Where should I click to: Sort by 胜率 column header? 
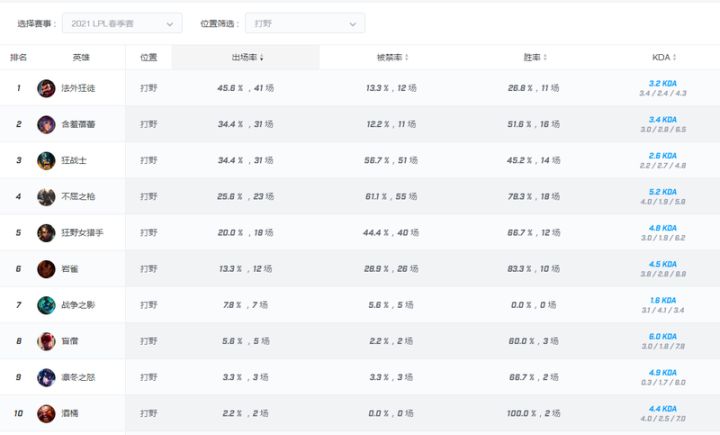point(535,57)
